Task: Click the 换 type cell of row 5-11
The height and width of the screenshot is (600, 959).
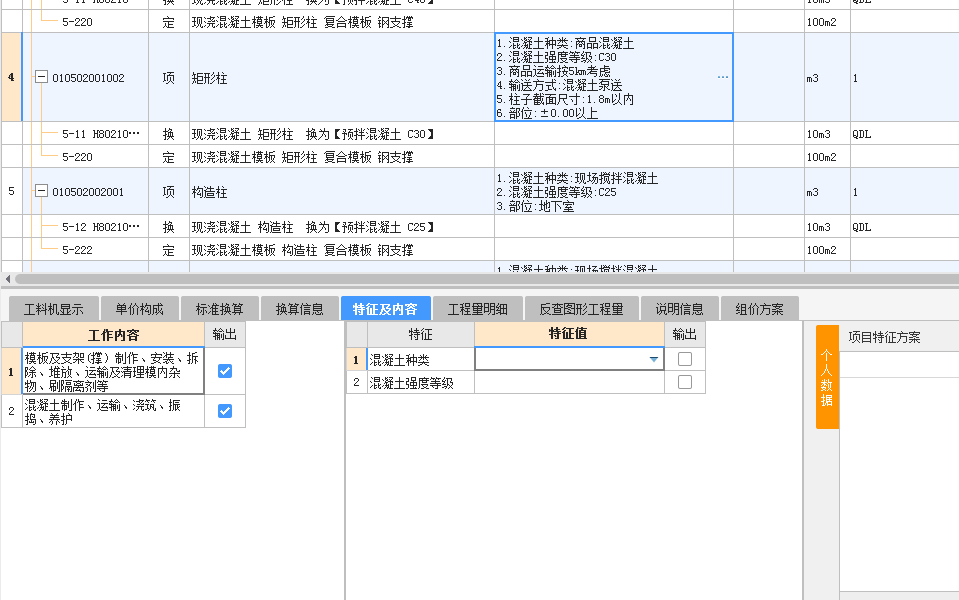Action: [x=169, y=133]
